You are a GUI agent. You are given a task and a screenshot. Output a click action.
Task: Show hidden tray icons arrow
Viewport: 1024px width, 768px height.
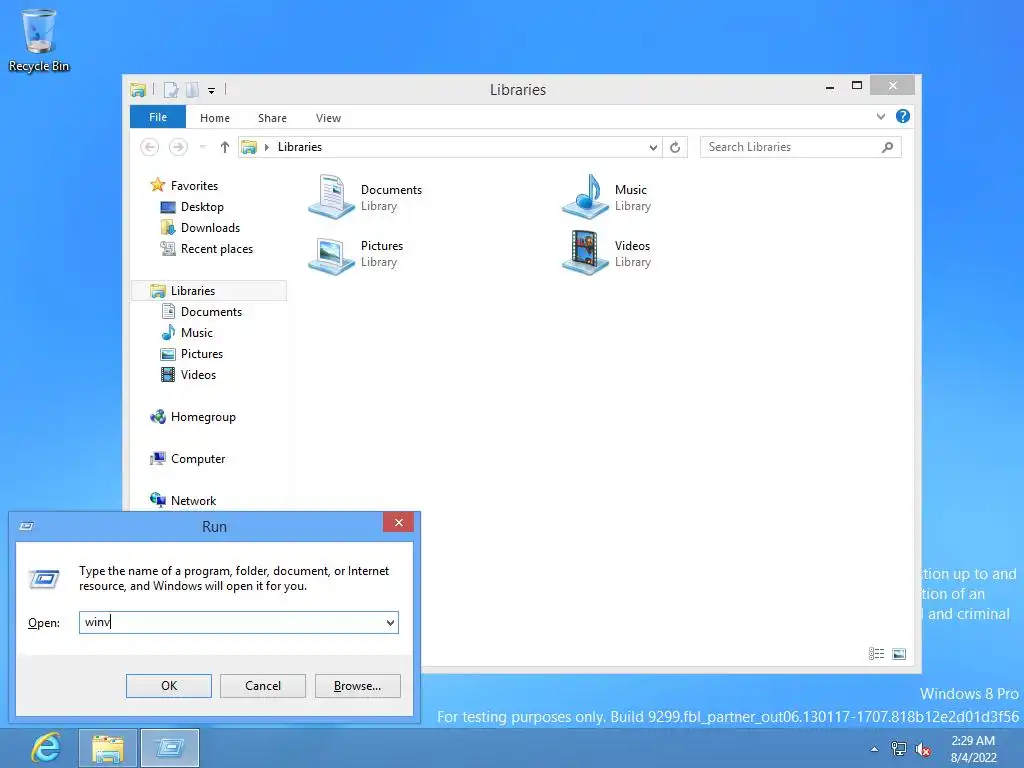(x=874, y=749)
